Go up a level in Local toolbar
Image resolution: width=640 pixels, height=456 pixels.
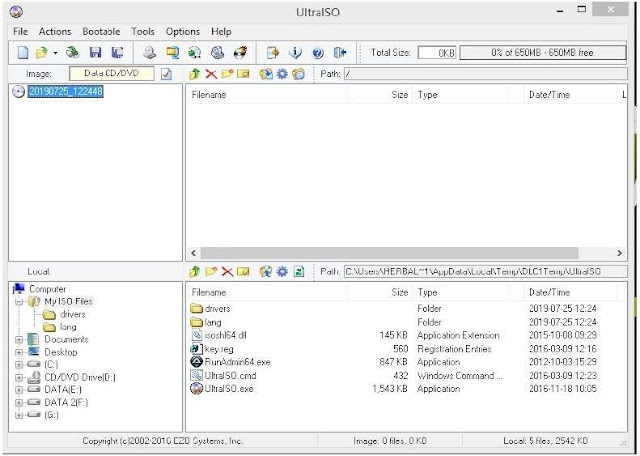tap(194, 271)
